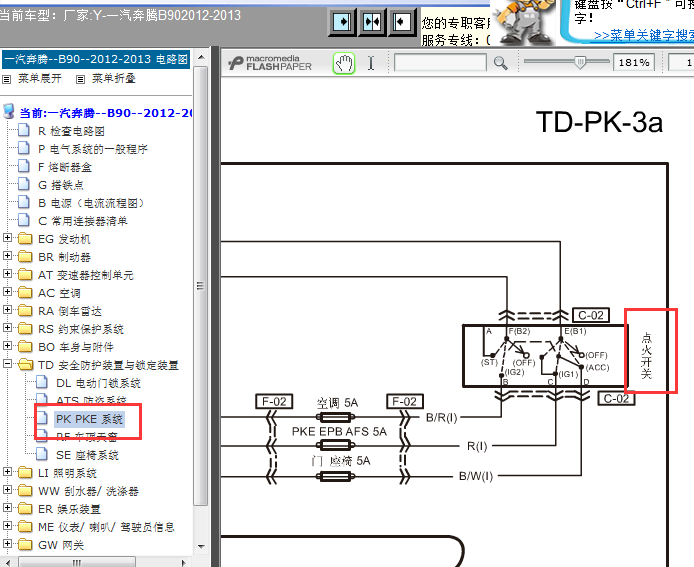Expand the BO 车身与附件 node
Screen dimensions: 694x567
(7, 346)
